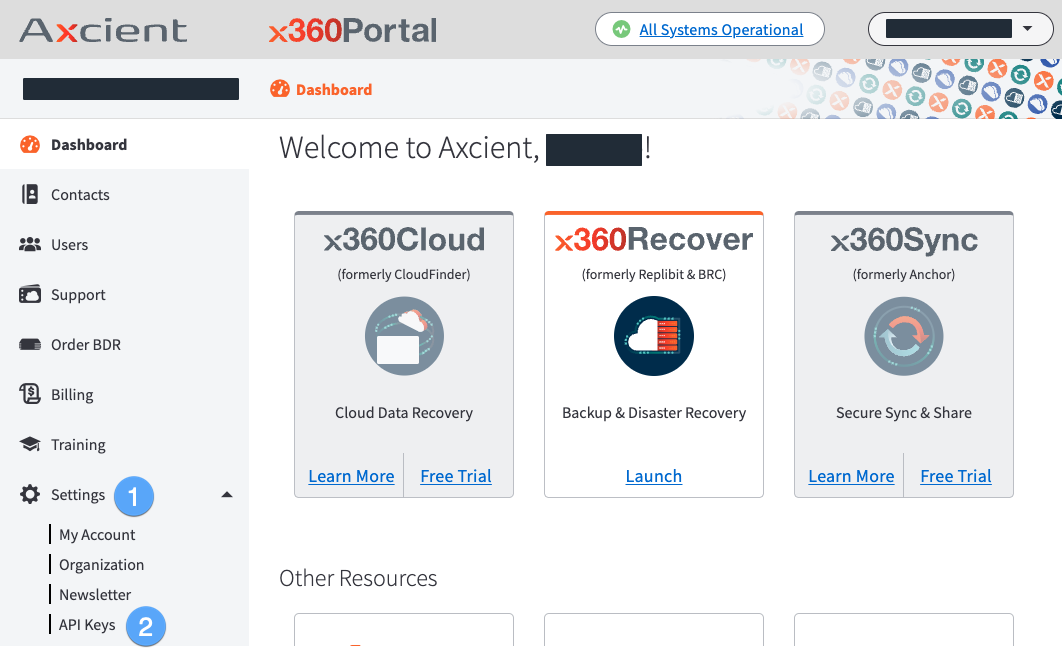Image resolution: width=1062 pixels, height=649 pixels.
Task: Open API Keys settings
Action: click(x=87, y=625)
